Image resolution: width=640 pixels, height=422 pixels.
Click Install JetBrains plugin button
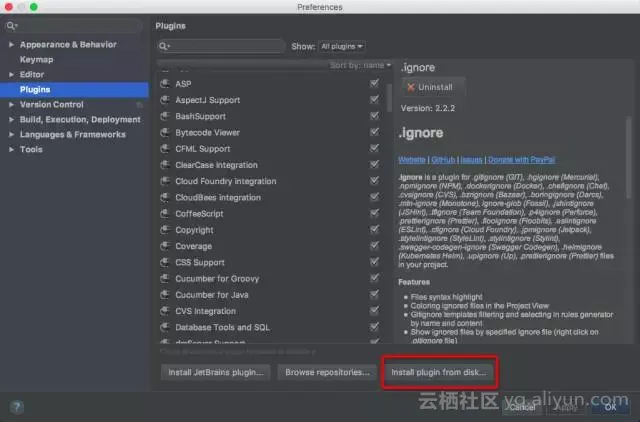click(x=216, y=372)
